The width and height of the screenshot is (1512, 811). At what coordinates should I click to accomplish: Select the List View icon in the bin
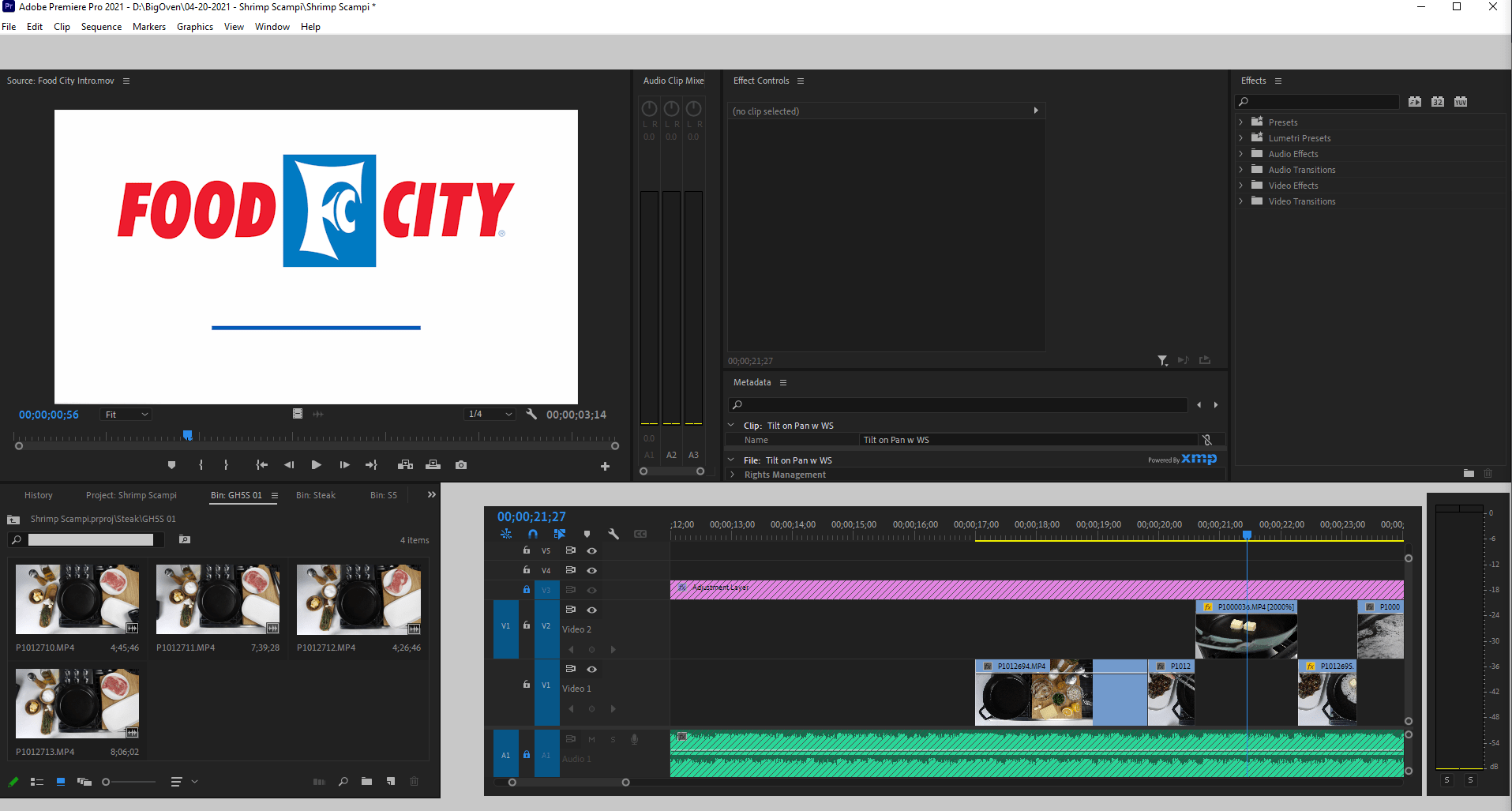click(x=36, y=781)
